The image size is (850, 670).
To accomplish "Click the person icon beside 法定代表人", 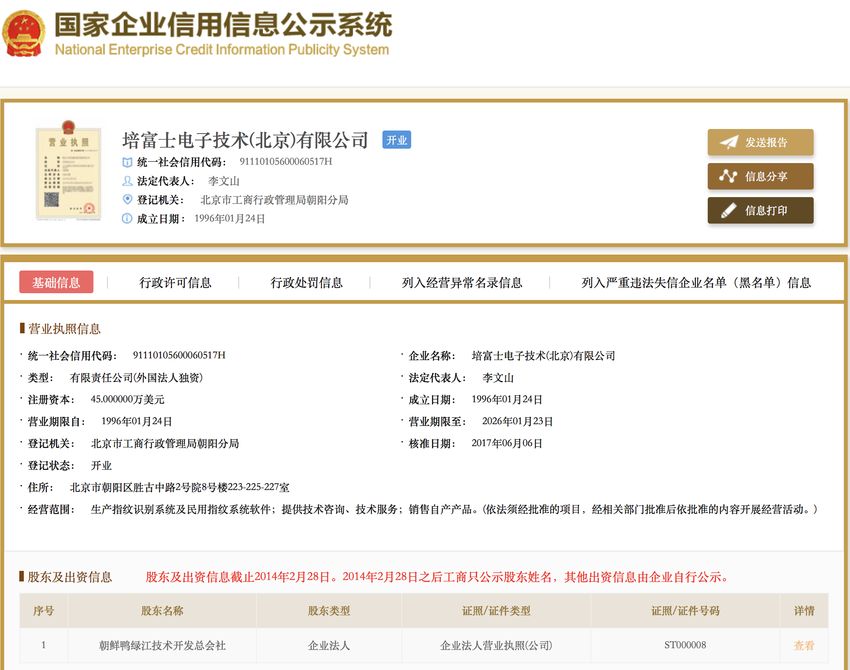I will (x=127, y=181).
